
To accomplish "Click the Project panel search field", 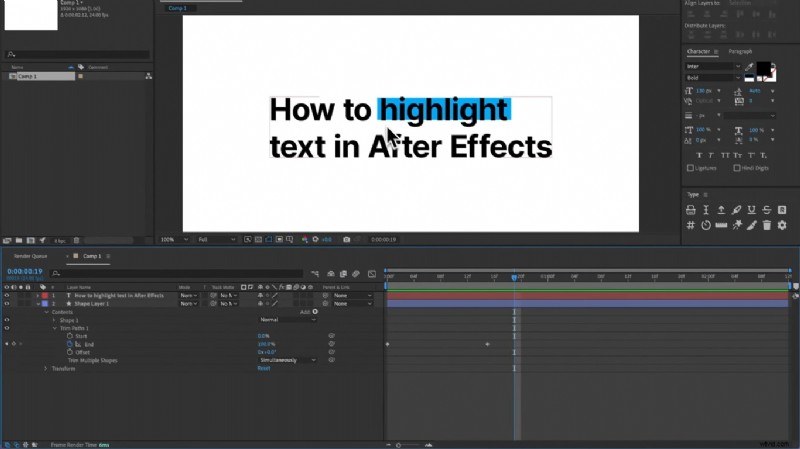I will pos(77,54).
